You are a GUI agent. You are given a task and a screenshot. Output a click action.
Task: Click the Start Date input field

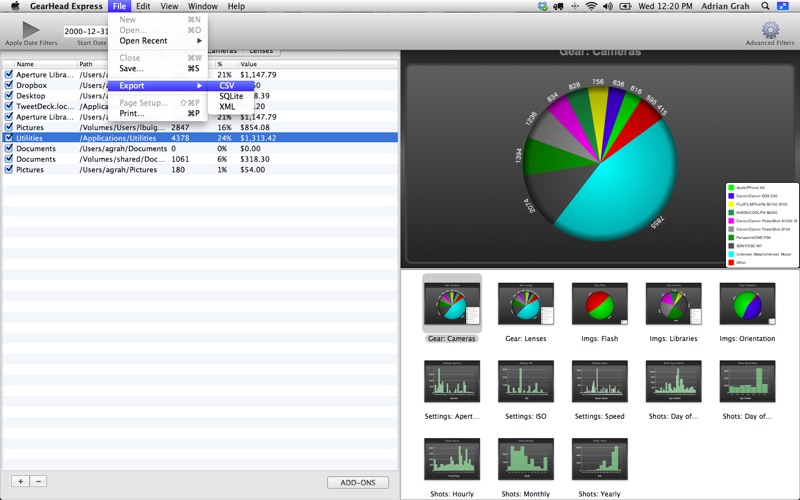(86, 31)
